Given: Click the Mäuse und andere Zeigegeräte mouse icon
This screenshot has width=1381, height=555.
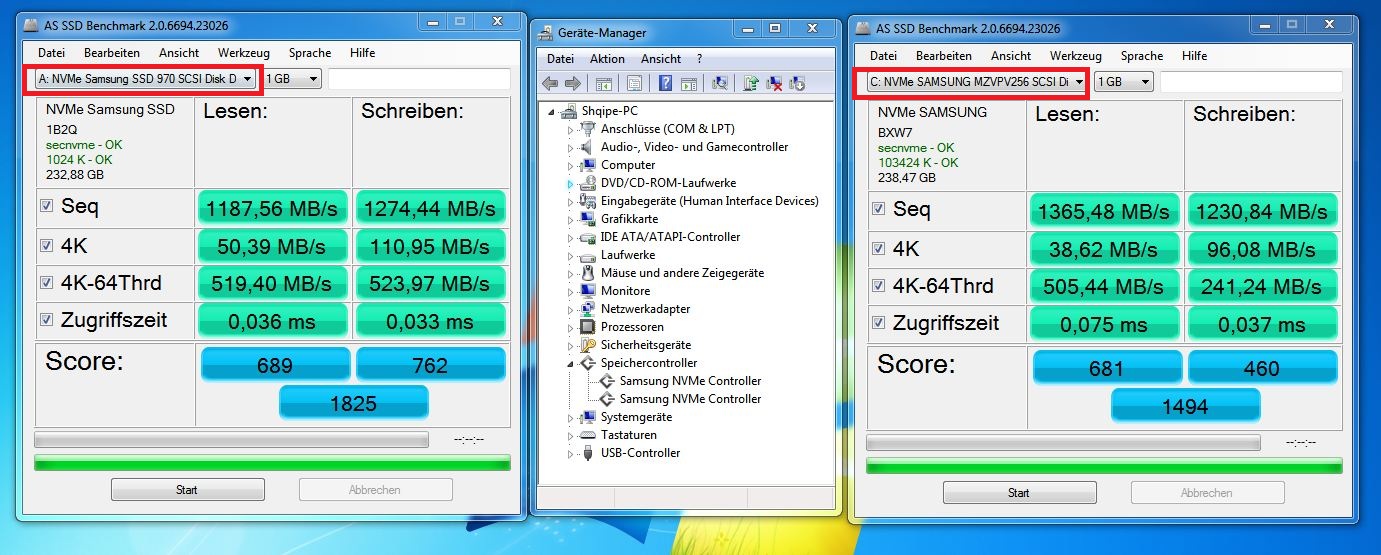Looking at the screenshot, I should click(x=588, y=273).
